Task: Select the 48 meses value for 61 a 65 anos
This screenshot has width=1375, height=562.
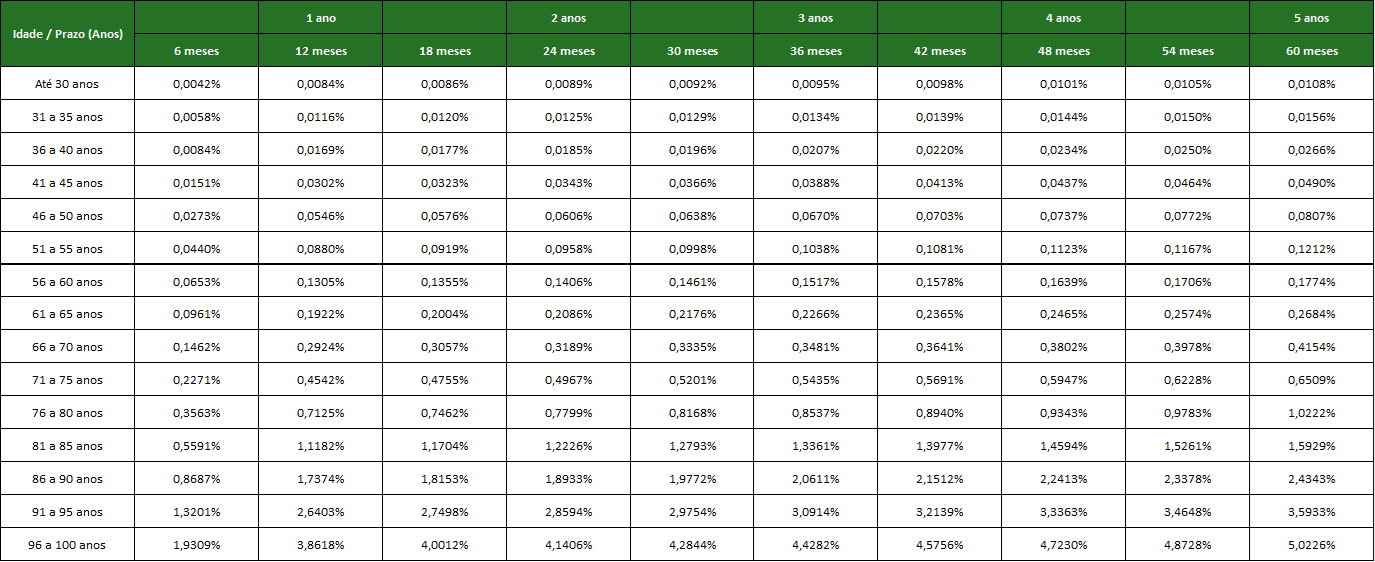Action: 1064,314
